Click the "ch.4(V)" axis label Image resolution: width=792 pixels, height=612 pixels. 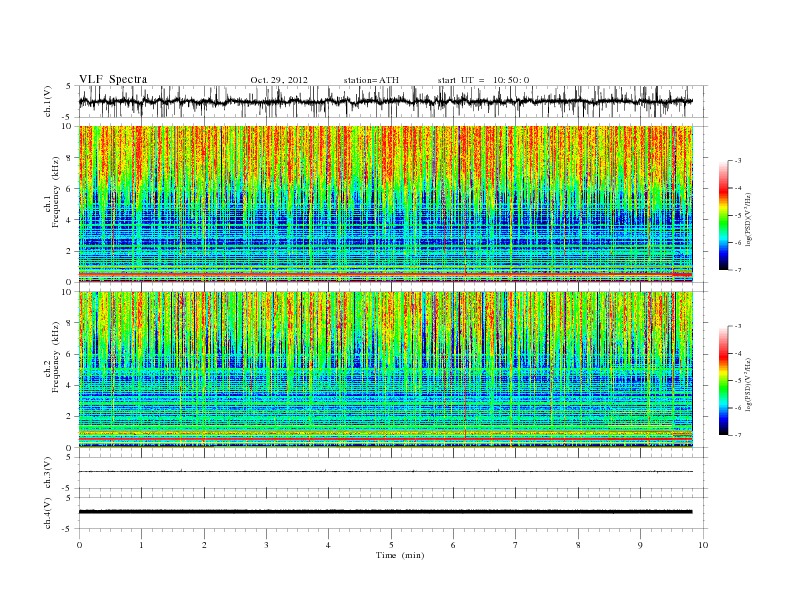click(48, 513)
